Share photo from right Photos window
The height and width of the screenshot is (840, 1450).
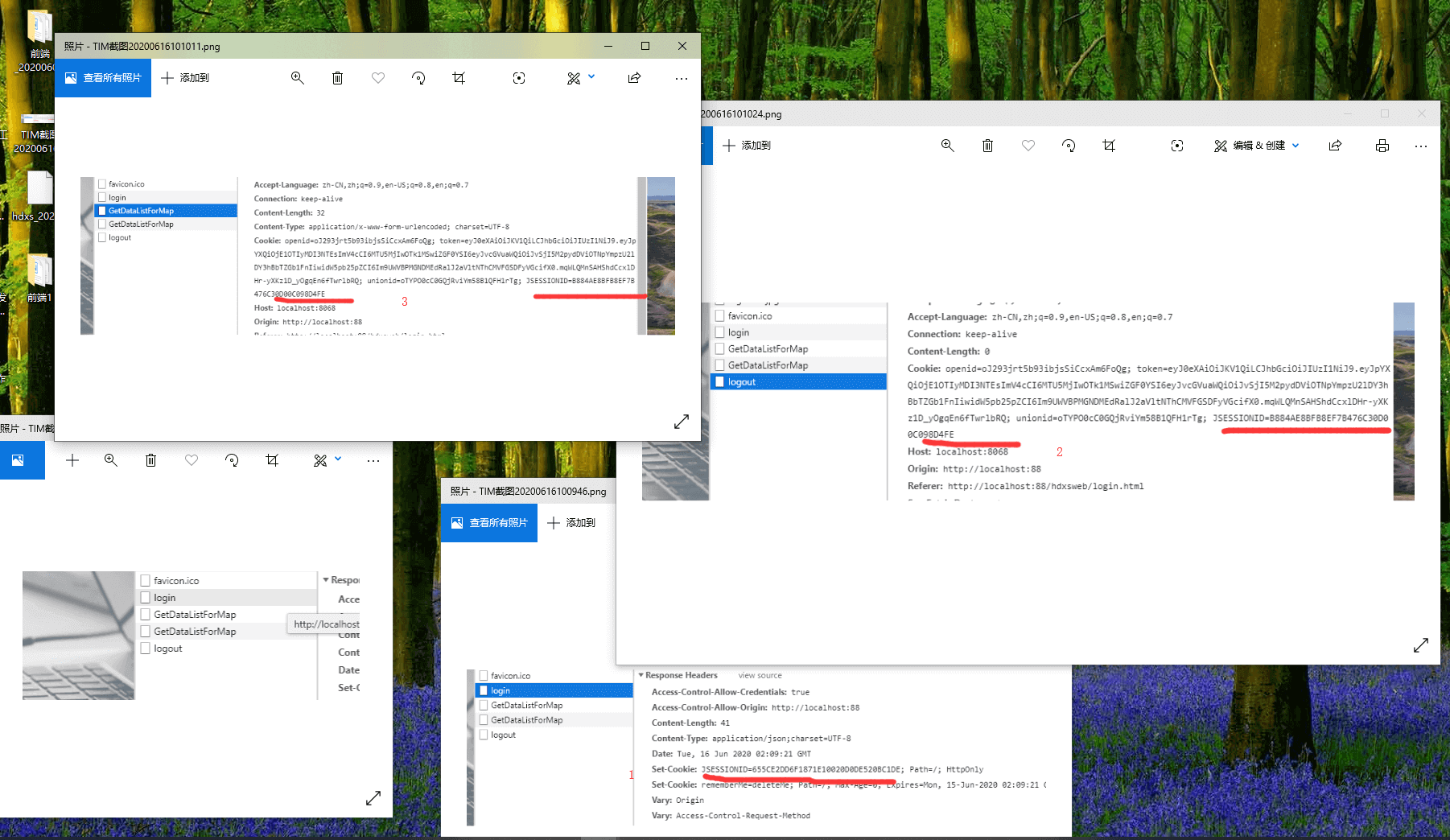(x=1336, y=146)
